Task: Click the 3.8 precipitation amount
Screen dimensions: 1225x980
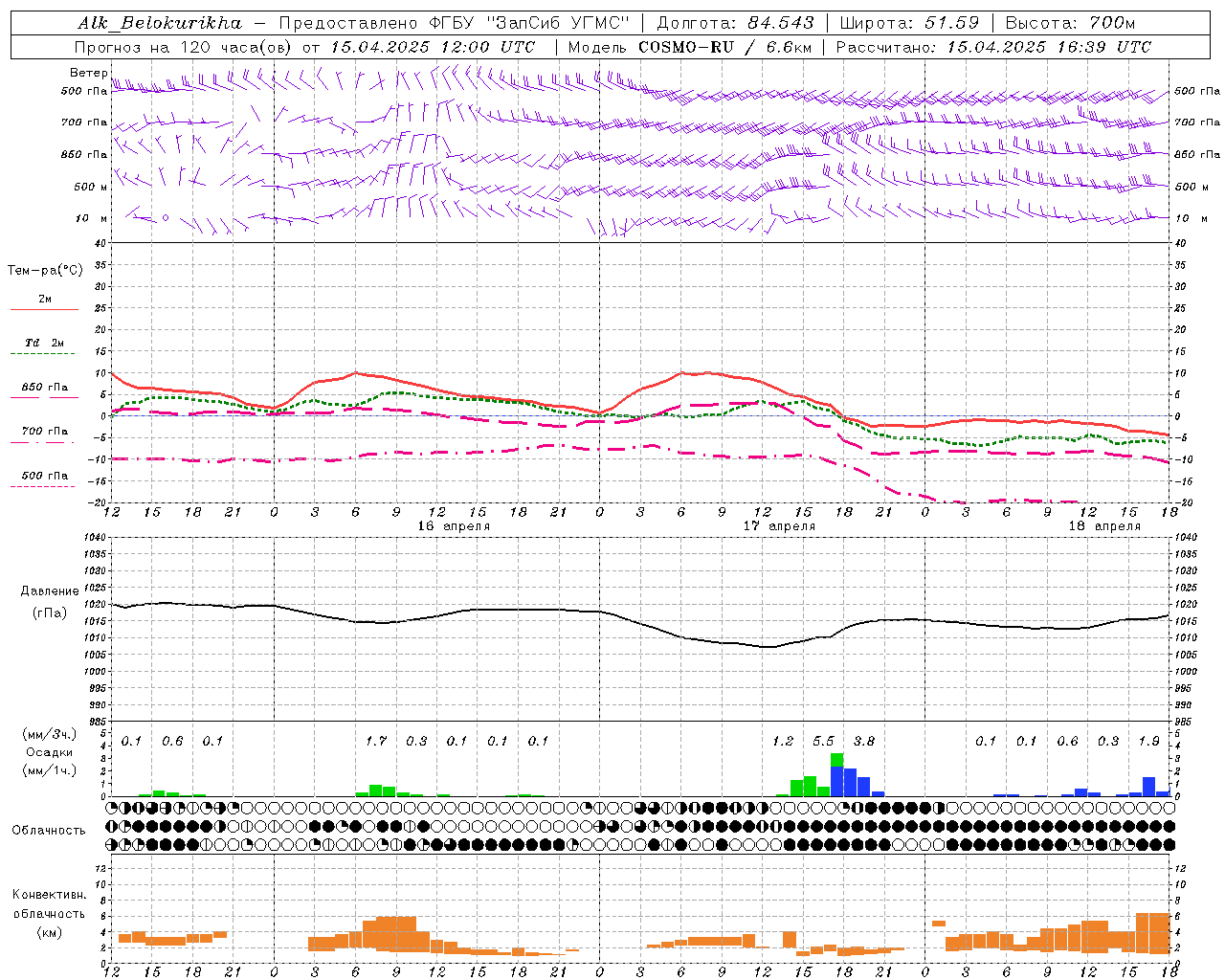Action: (x=864, y=741)
